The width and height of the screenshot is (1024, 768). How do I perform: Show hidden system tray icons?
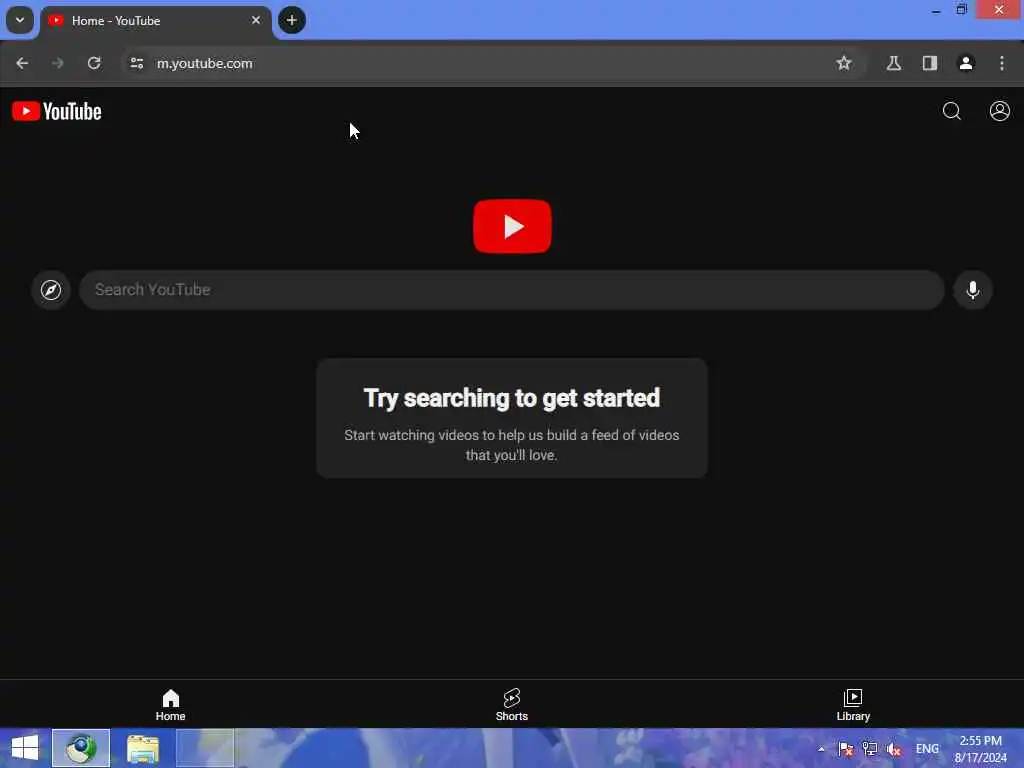[821, 749]
